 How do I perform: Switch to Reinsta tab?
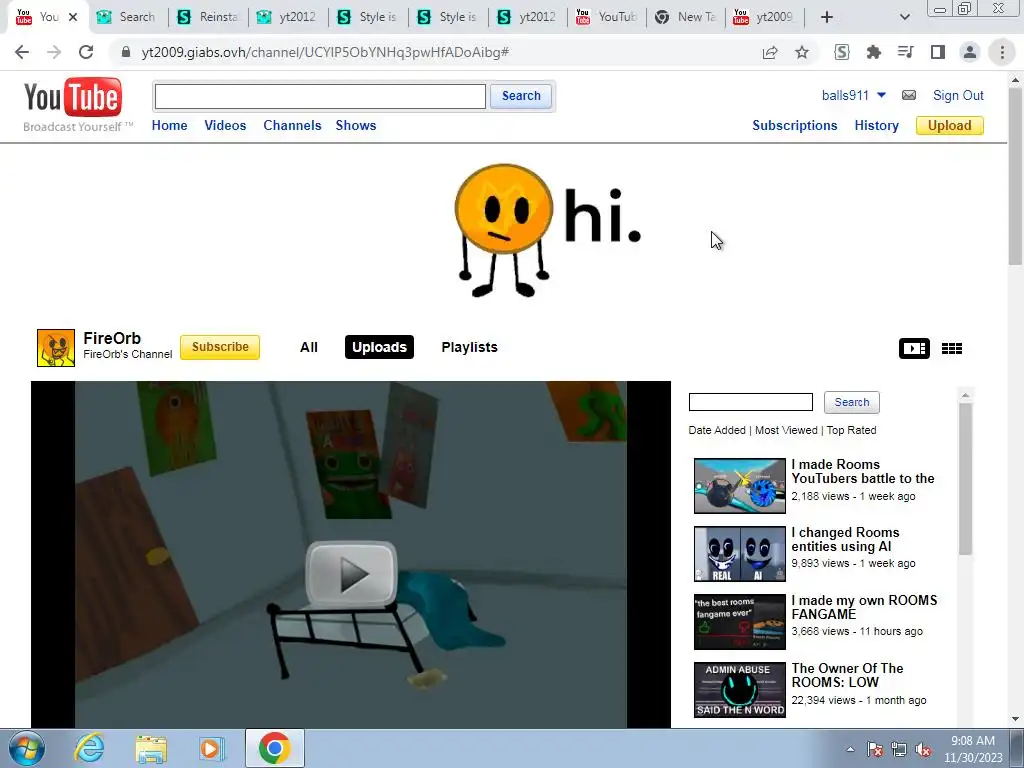209,17
